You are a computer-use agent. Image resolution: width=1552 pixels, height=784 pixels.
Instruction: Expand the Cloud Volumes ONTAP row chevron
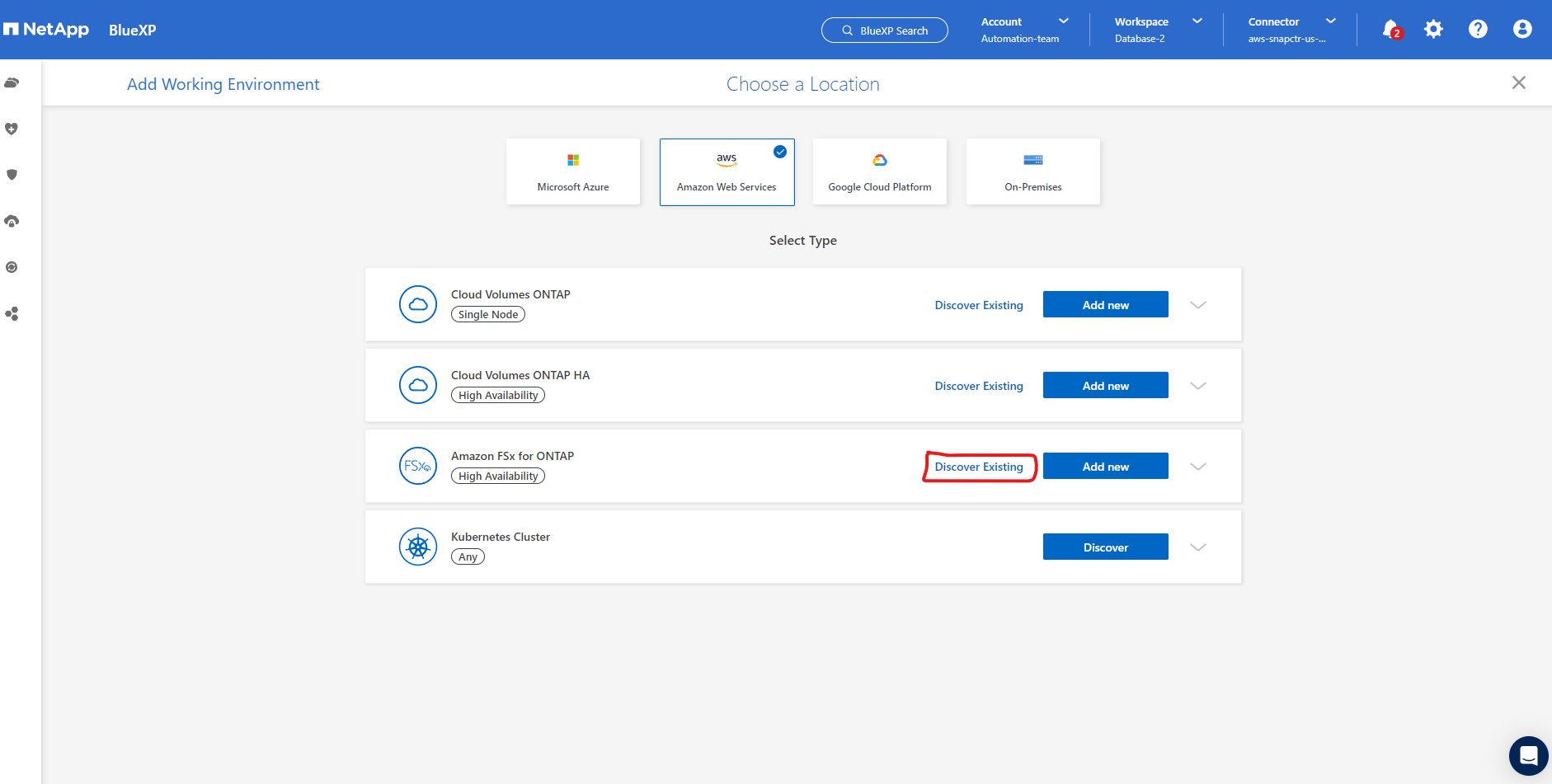click(1198, 305)
